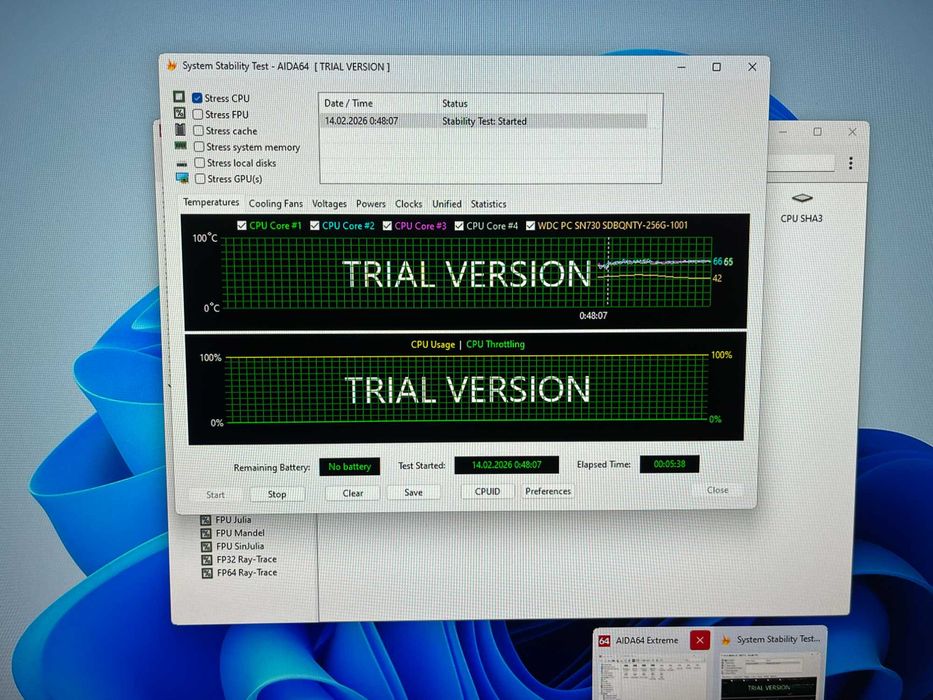Open the Voltages tab
933x700 pixels.
coord(329,204)
